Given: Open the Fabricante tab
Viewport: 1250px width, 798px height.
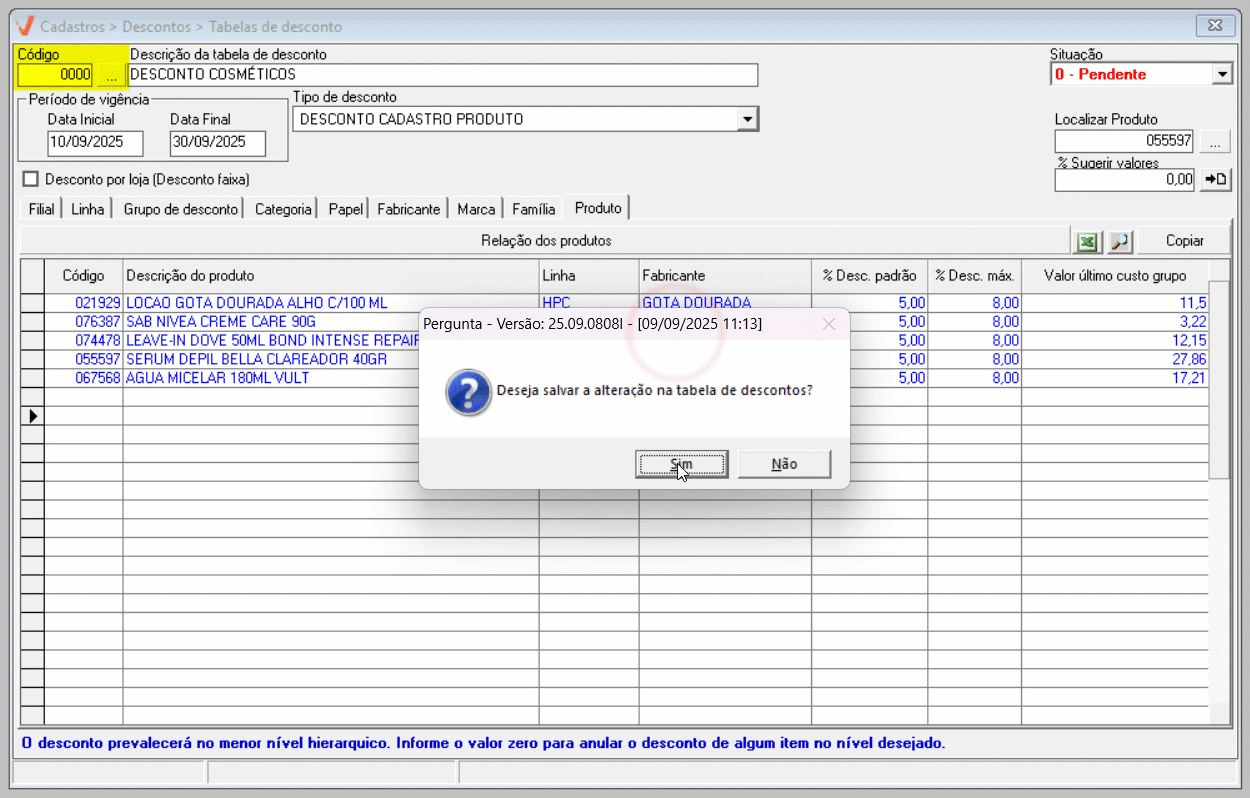Looking at the screenshot, I should coord(408,209).
